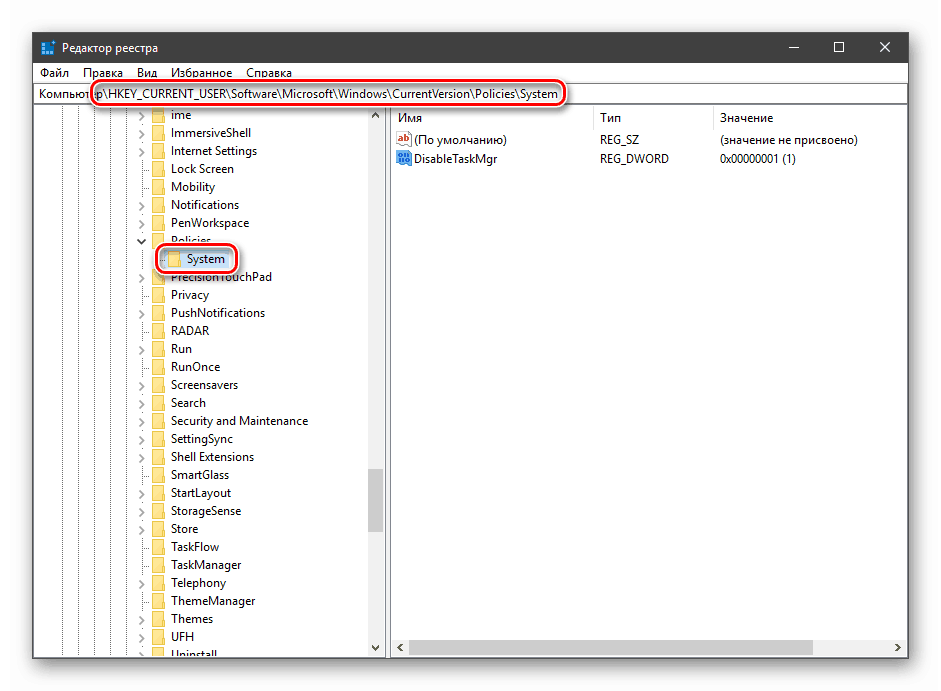941x691 pixels.
Task: Open the Вид menu
Action: point(147,73)
